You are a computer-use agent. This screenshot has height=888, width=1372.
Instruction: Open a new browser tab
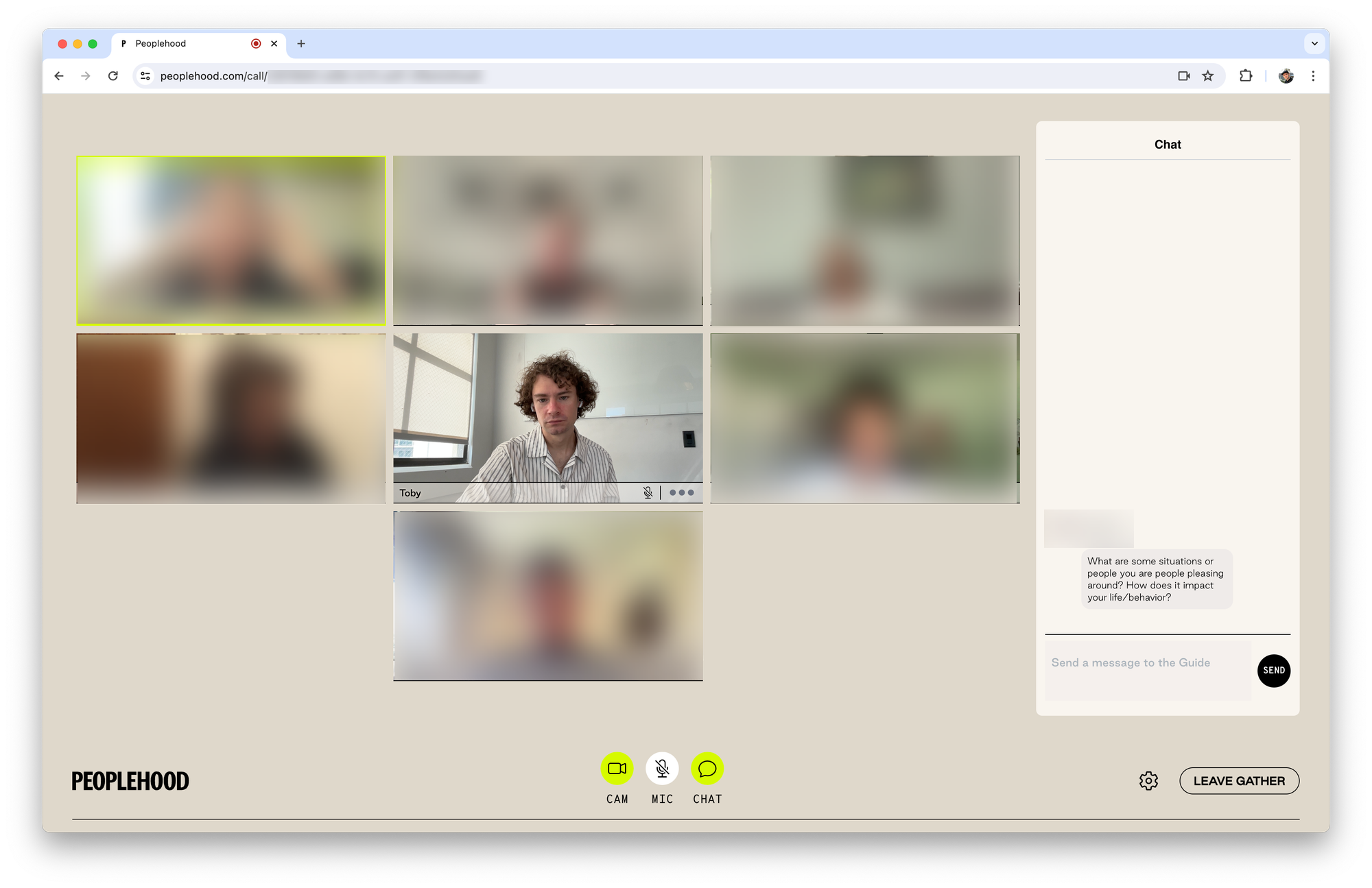coord(301,43)
